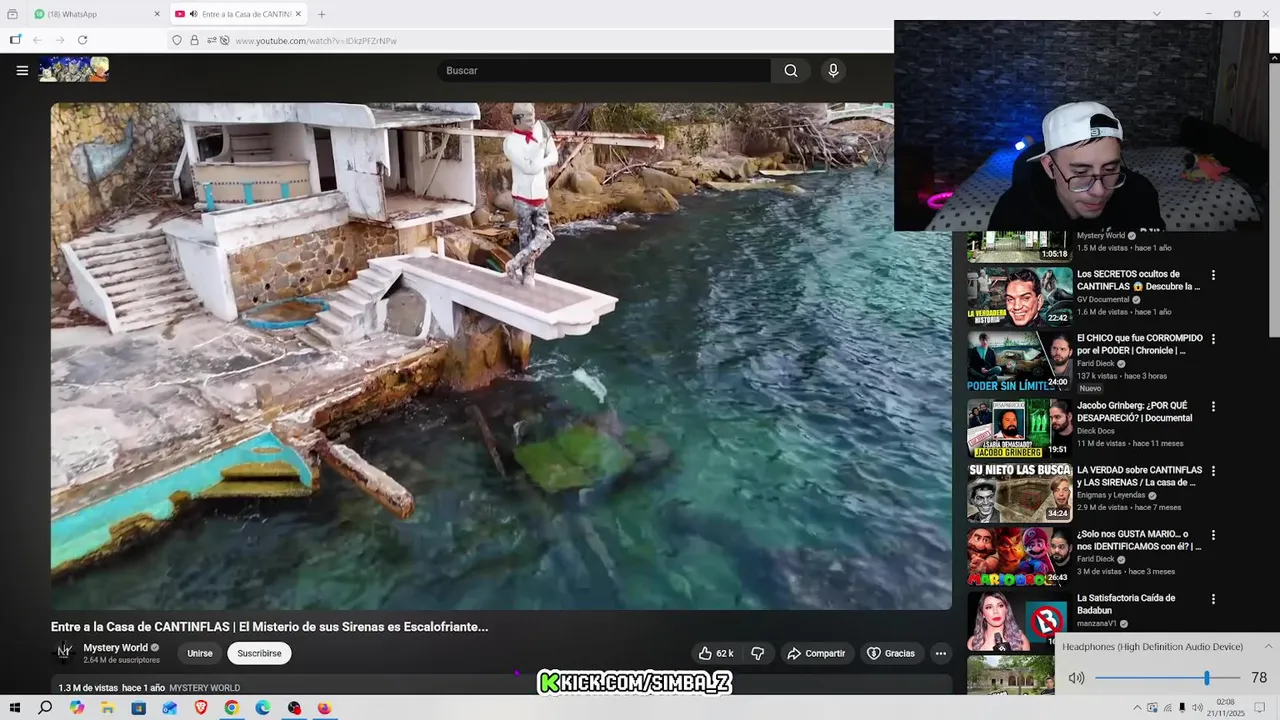Open El CHICO que fue CORROMPIDO video title
1280x720 pixels.
[1139, 344]
